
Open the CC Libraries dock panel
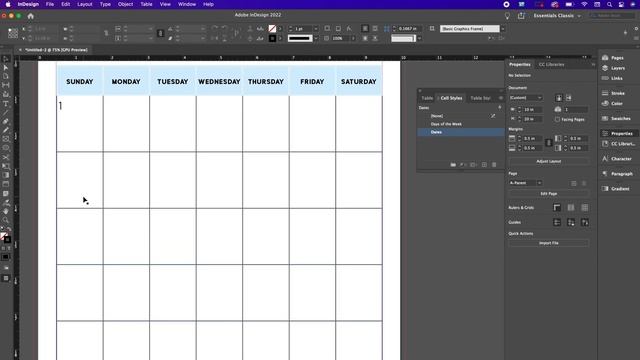618,144
